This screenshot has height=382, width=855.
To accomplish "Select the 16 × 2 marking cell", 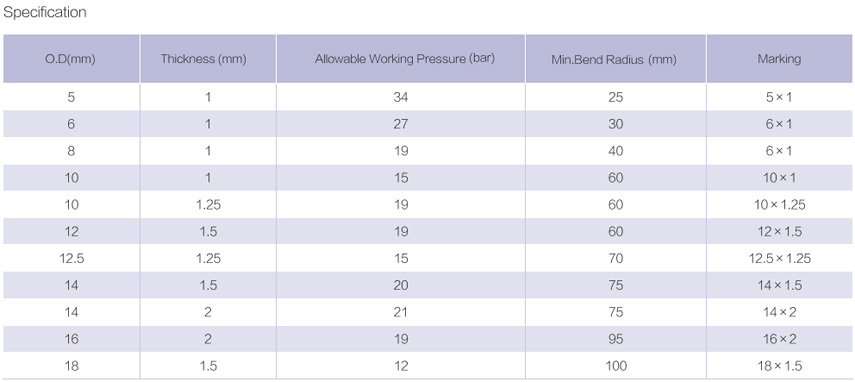I will pyautogui.click(x=779, y=339).
